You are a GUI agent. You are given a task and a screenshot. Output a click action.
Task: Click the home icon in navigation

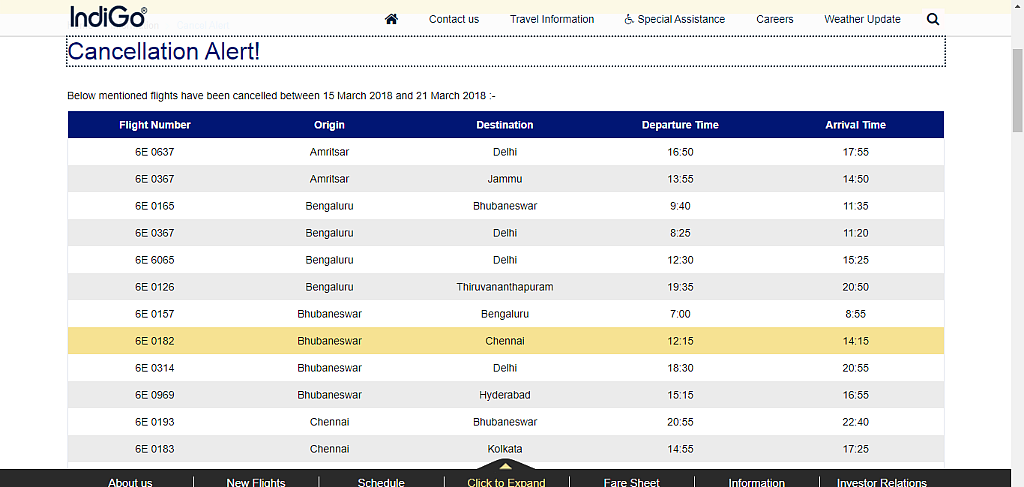click(x=391, y=19)
